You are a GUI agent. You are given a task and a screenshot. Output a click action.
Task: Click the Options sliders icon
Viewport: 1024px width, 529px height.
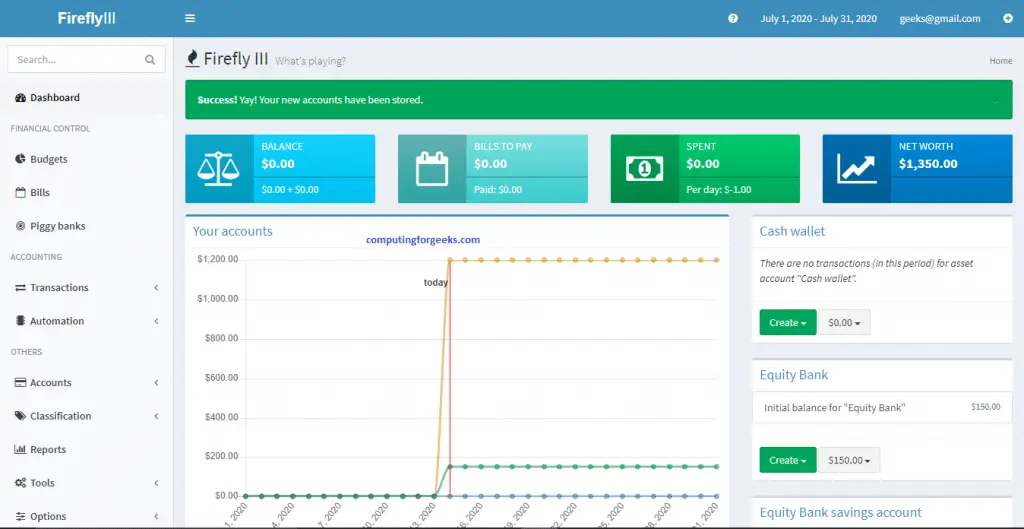click(x=20, y=517)
